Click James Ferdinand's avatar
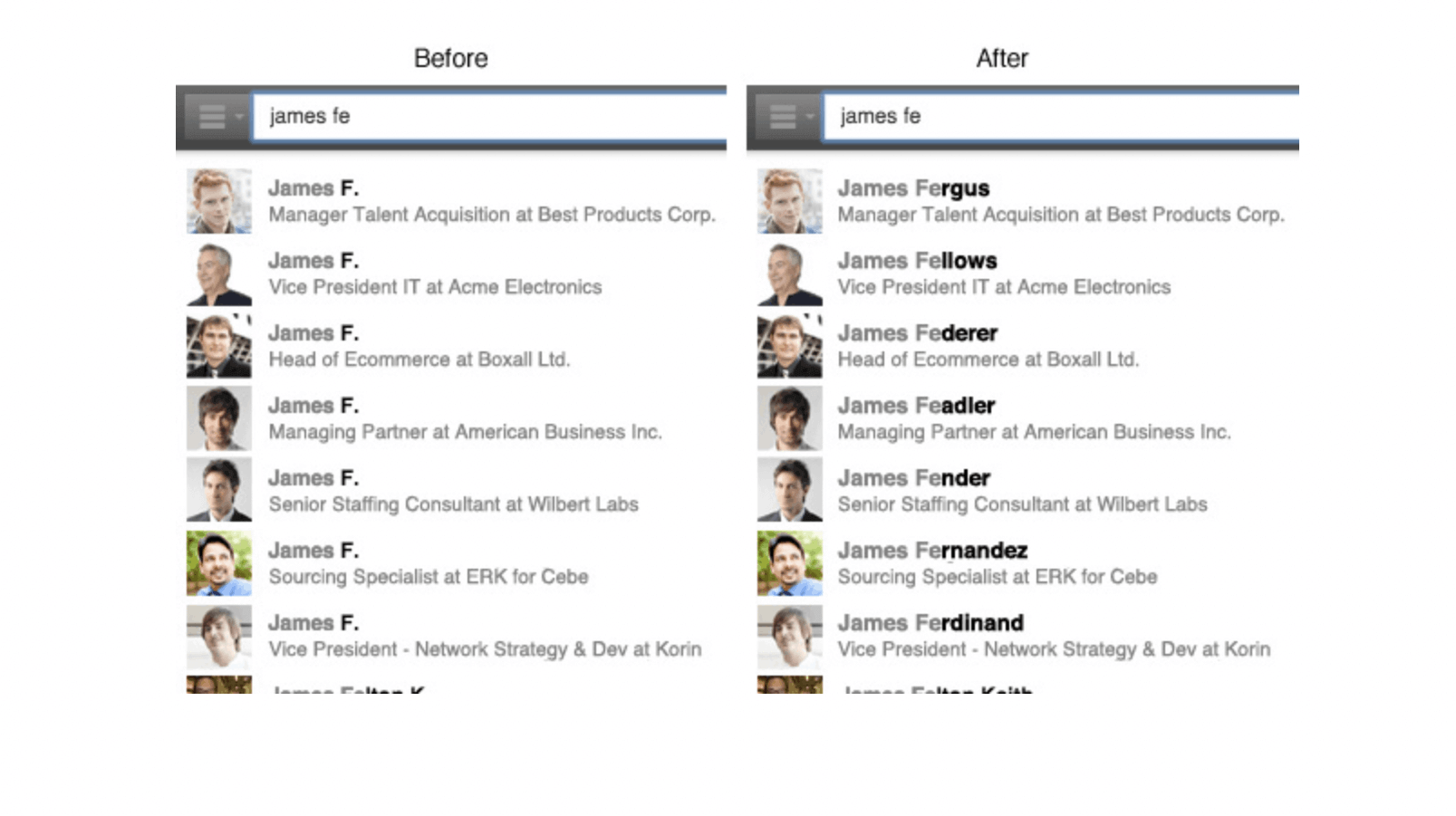 (x=790, y=636)
